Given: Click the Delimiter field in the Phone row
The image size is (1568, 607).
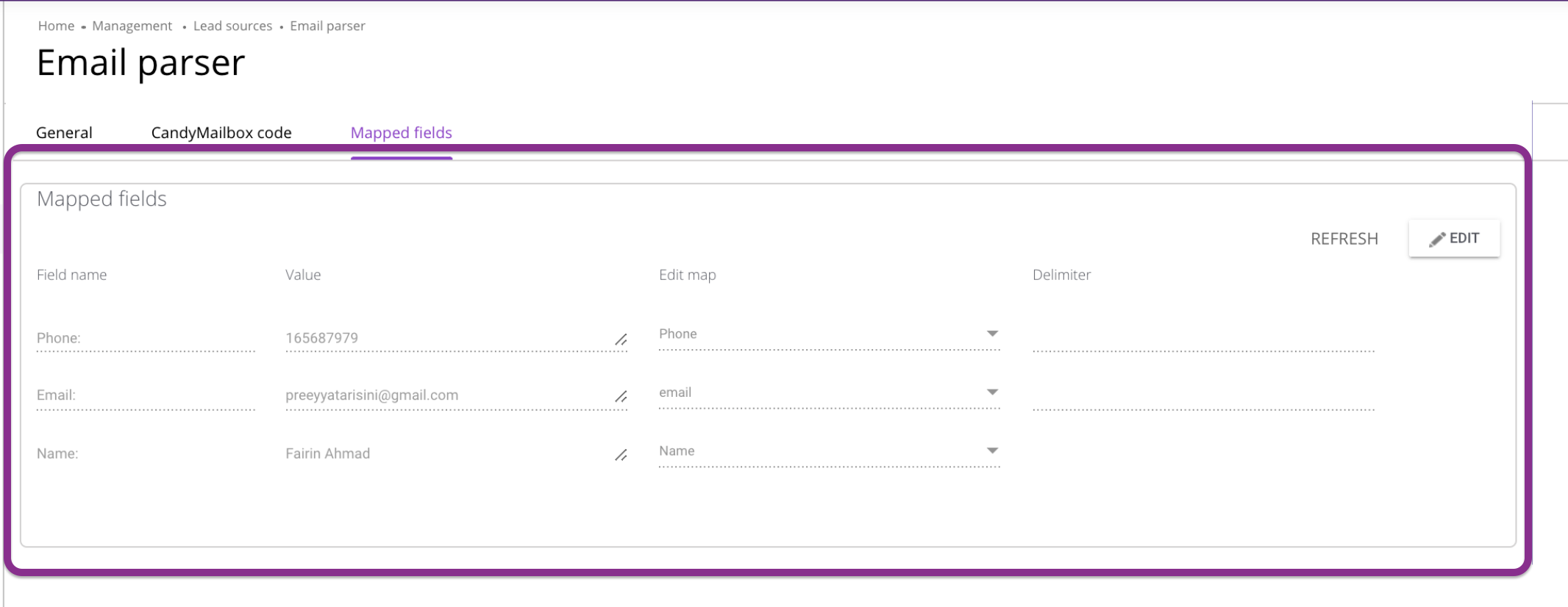Looking at the screenshot, I should [1203, 338].
